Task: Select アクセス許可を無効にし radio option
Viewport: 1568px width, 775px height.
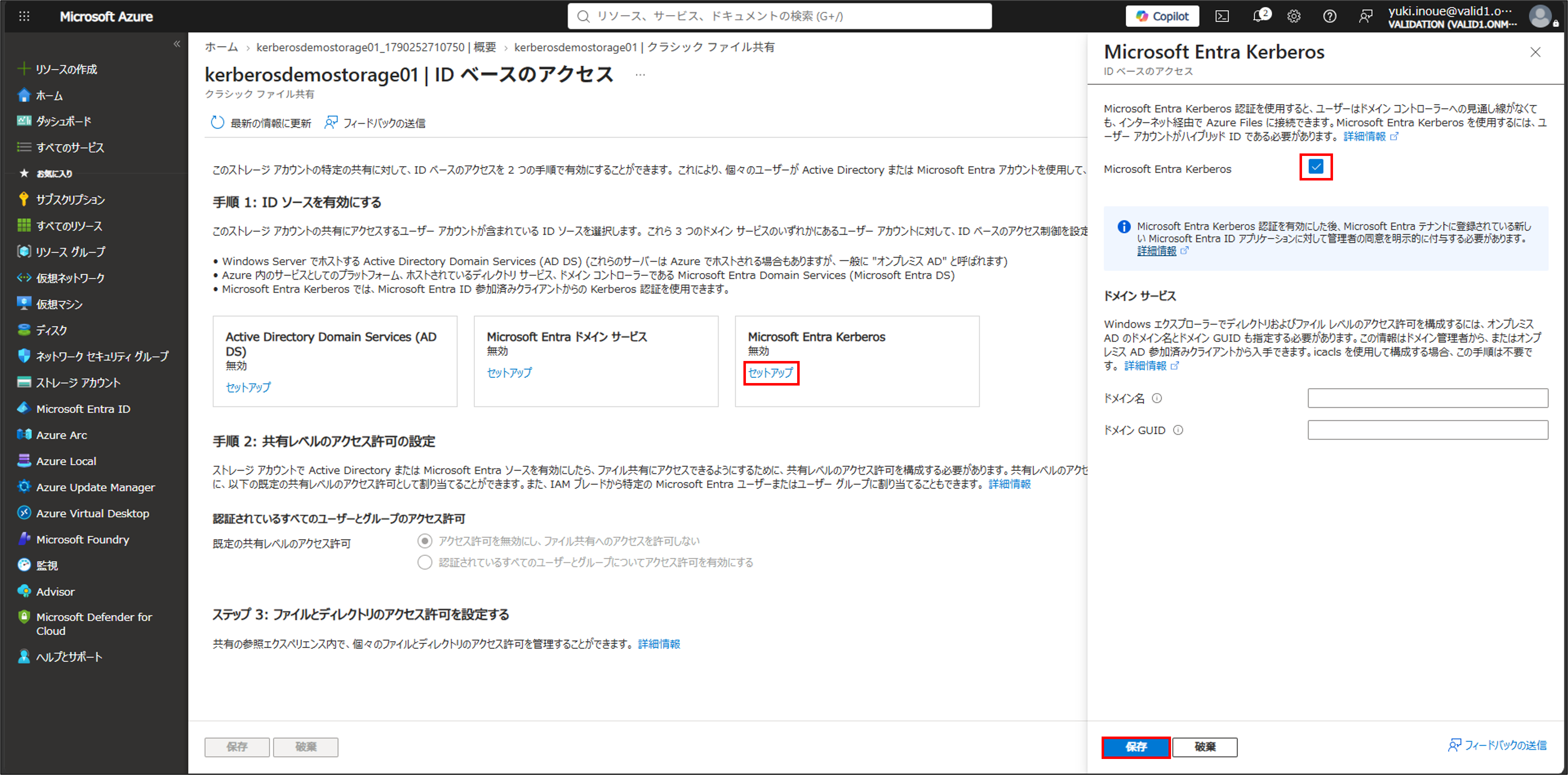Action: pyautogui.click(x=425, y=541)
